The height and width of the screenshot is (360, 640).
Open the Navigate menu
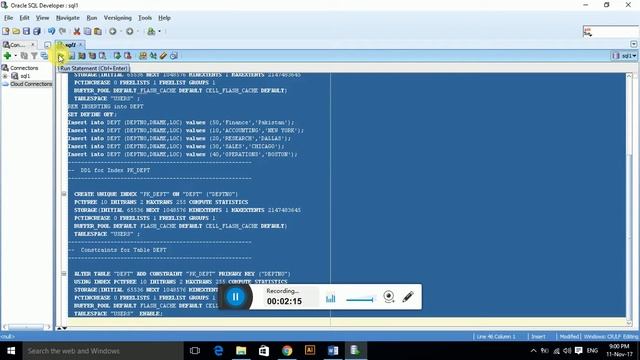click(x=68, y=18)
